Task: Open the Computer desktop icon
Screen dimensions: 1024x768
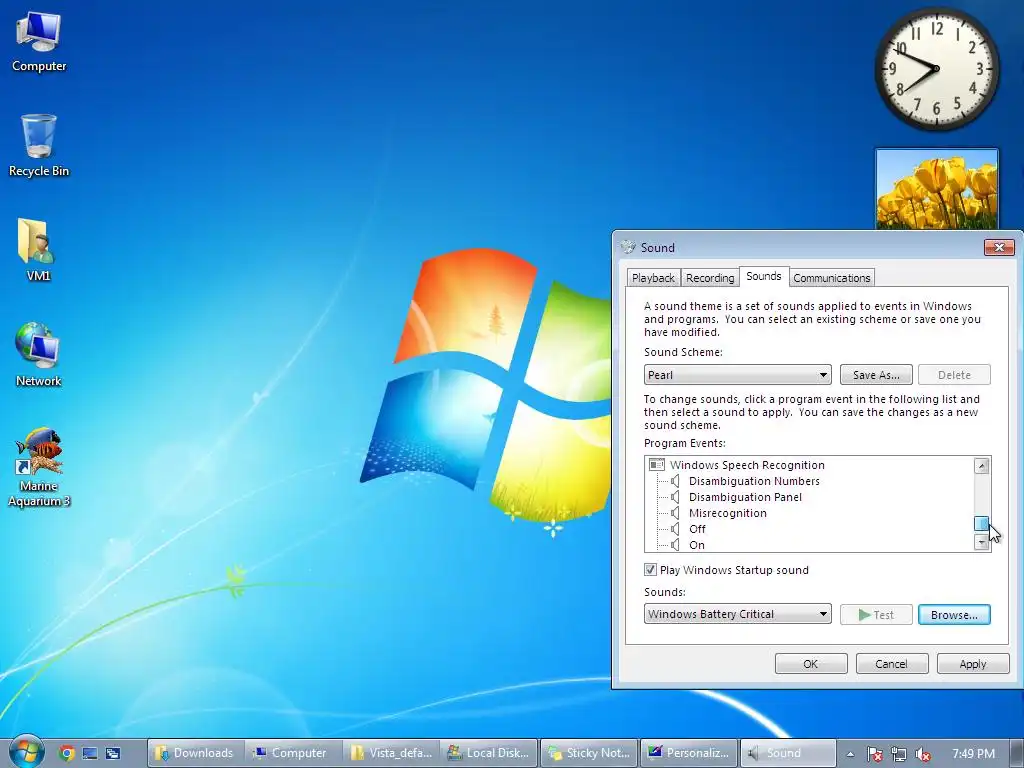Action: (x=39, y=40)
